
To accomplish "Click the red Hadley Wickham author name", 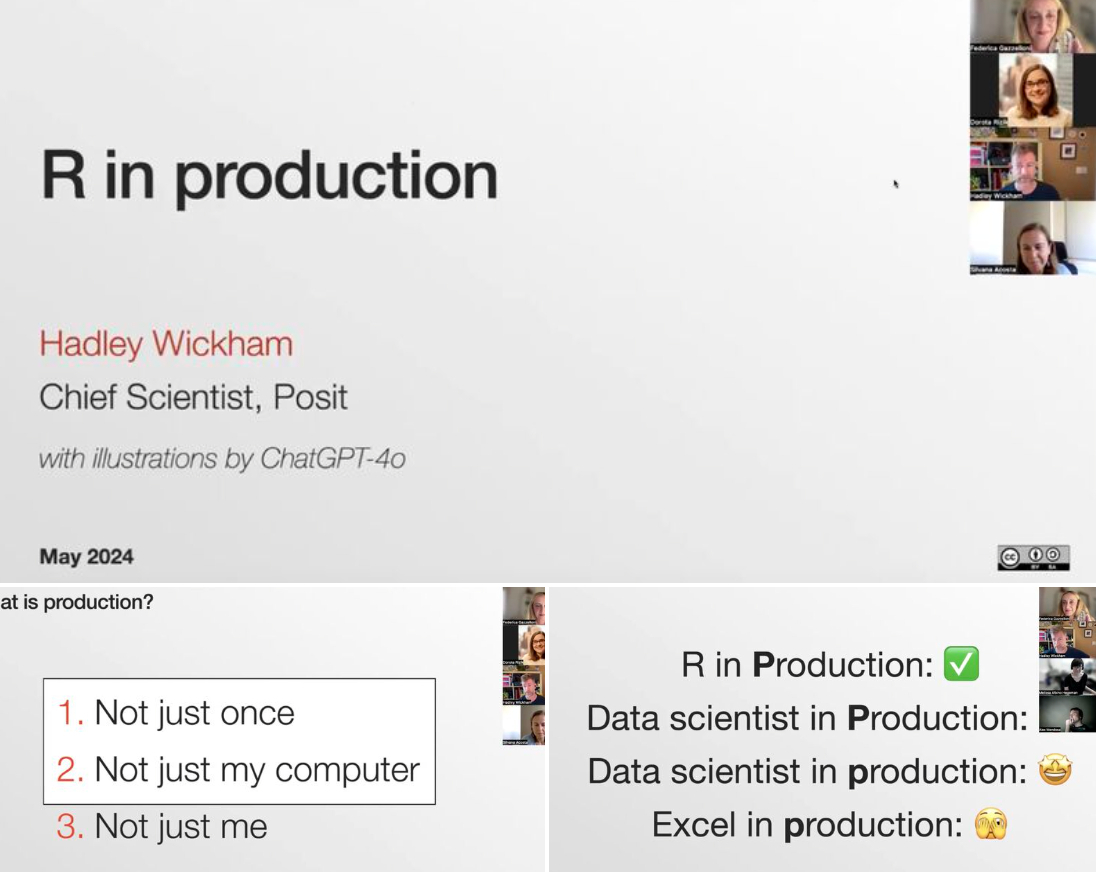I will coord(166,345).
